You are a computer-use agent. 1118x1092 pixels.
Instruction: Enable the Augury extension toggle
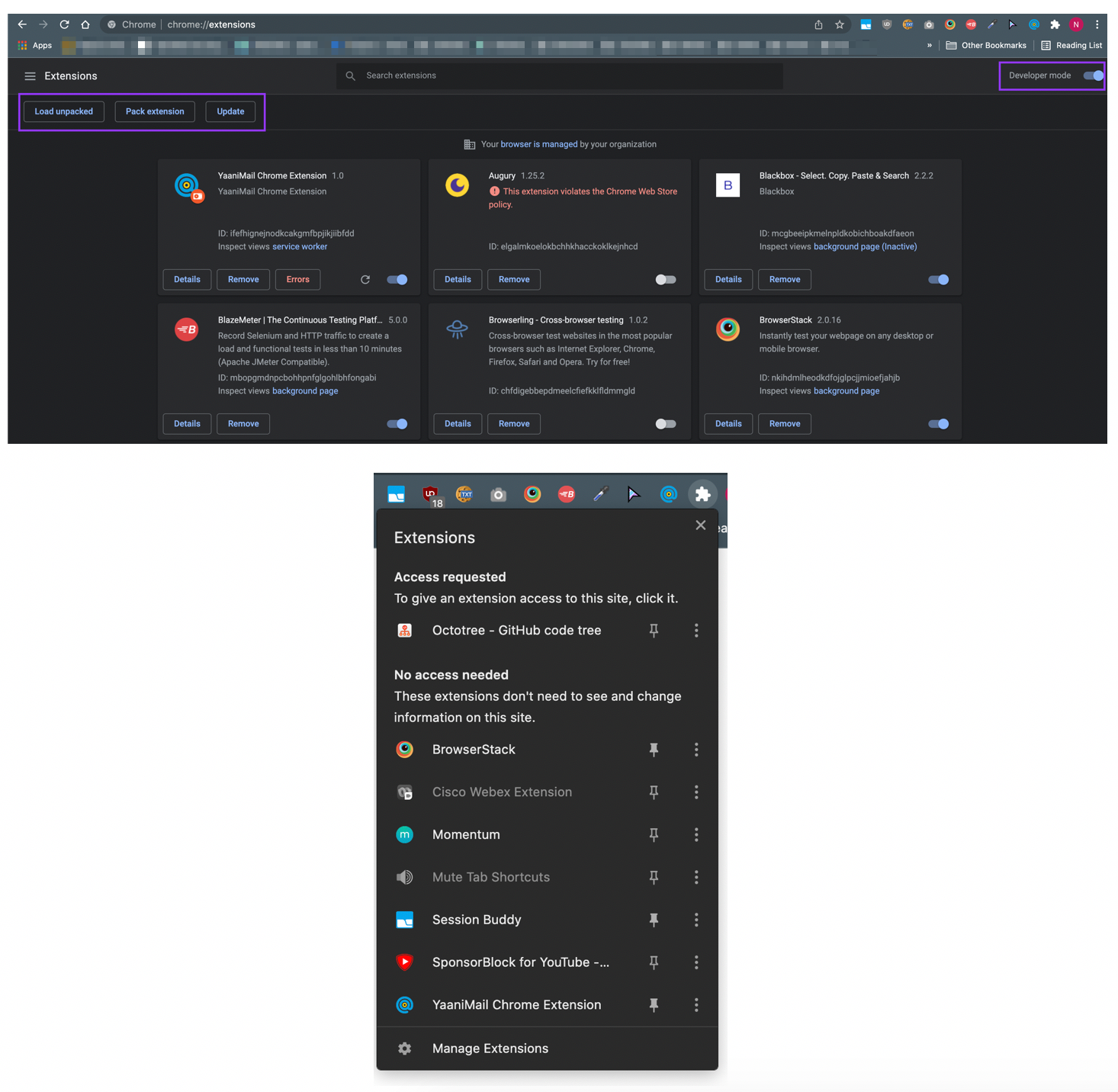pos(666,280)
